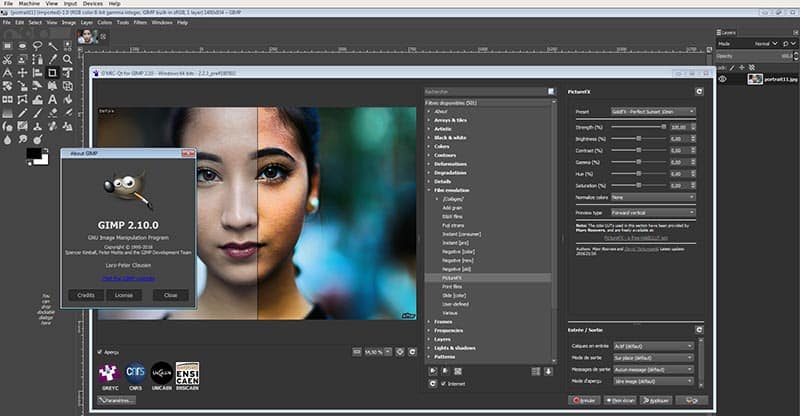Reset Entrée / Sortie settings refresh icon
The width and height of the screenshot is (800, 416).
(699, 330)
